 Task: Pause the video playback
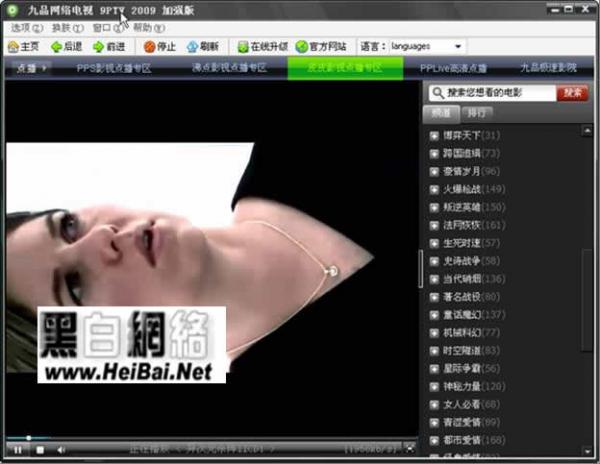[x=18, y=450]
